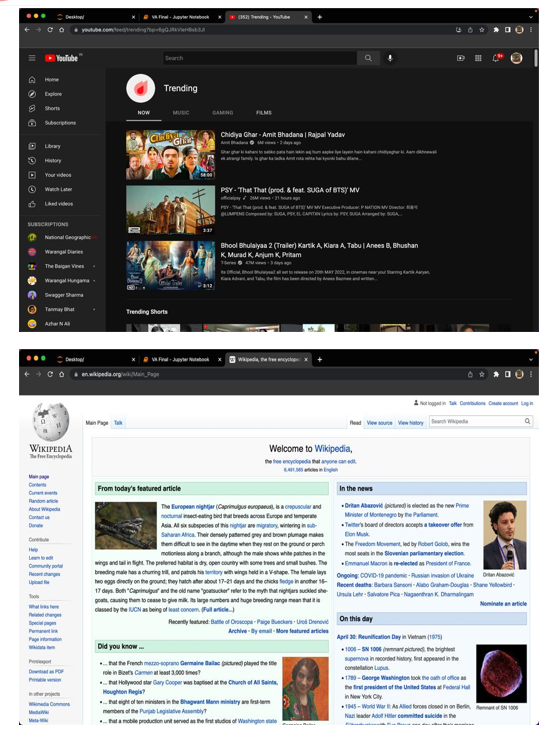Screen dimensions: 557x738
Task: Open the YouTube apps grid icon
Action: pyautogui.click(x=478, y=58)
